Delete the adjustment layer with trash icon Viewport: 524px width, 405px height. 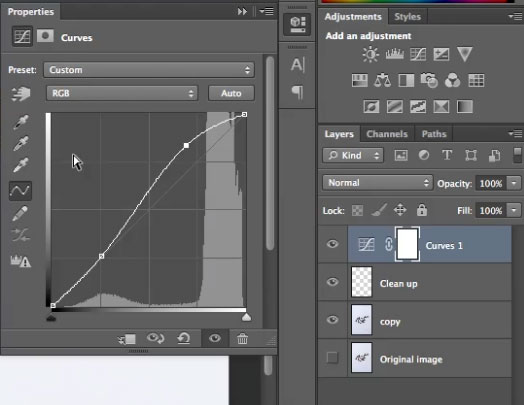point(242,339)
